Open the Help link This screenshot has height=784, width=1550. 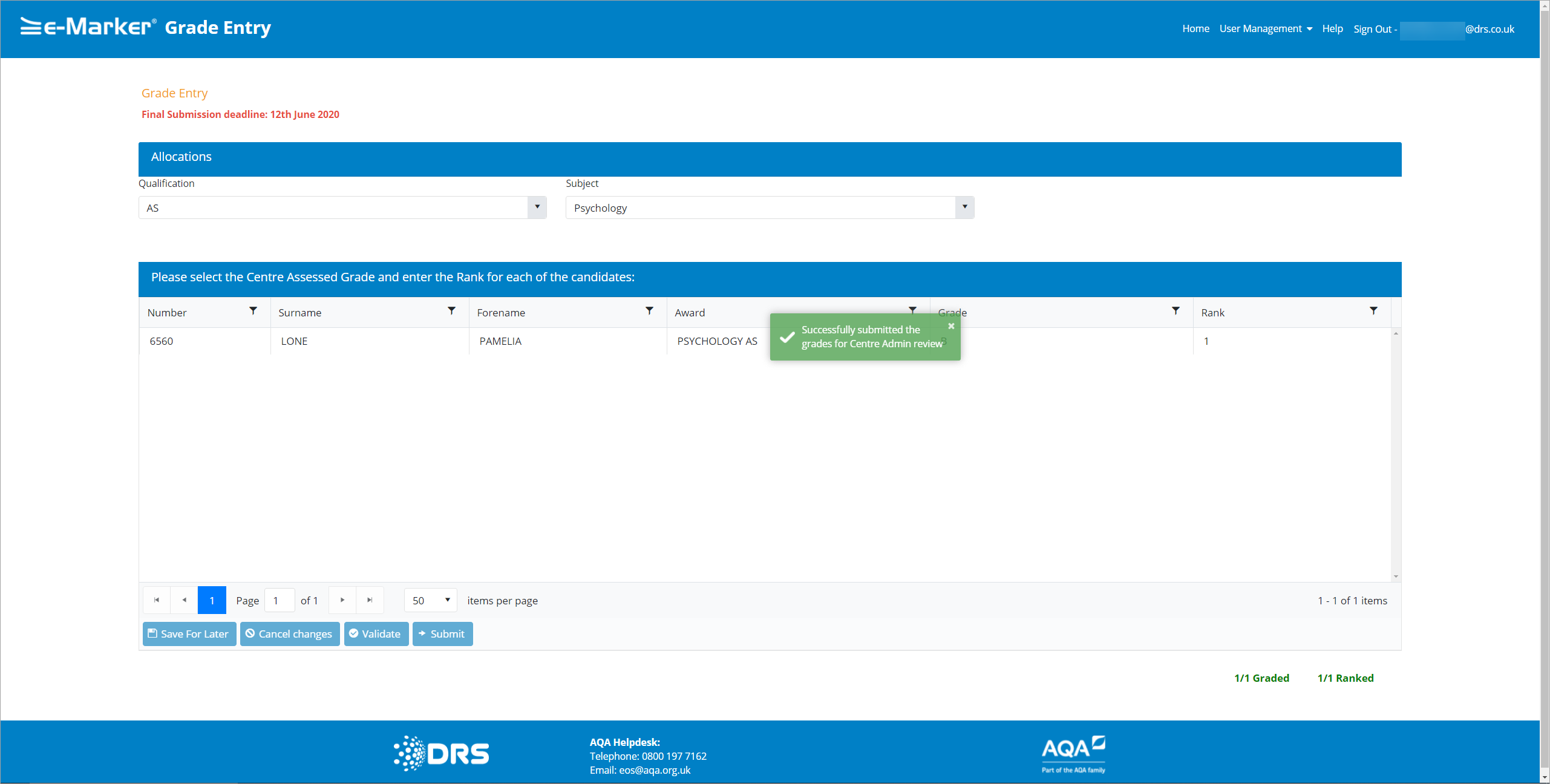pos(1332,29)
